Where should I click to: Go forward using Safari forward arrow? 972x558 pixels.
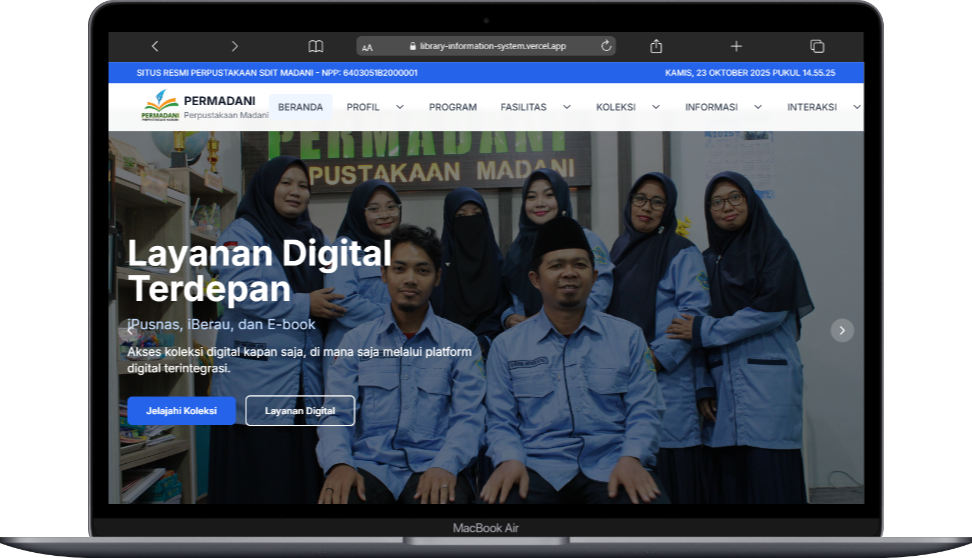point(234,46)
